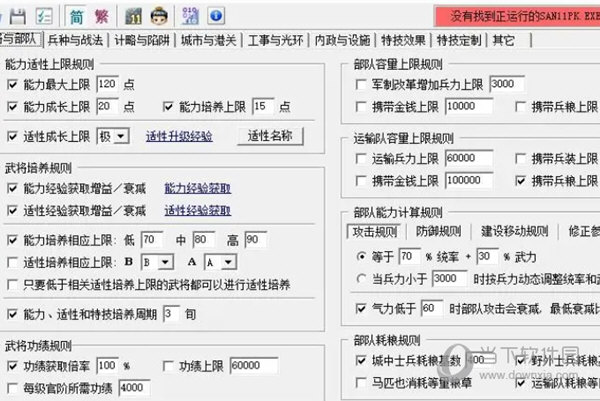Toggle 功绩获取倍率 checkbox
This screenshot has height=401, width=600.
coord(13,366)
